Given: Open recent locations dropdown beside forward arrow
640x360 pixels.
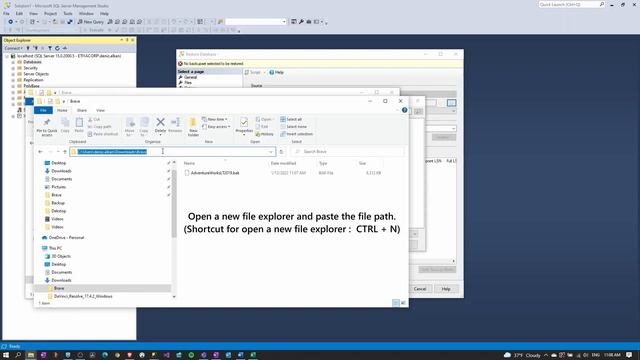Looking at the screenshot, I should tap(58, 152).
